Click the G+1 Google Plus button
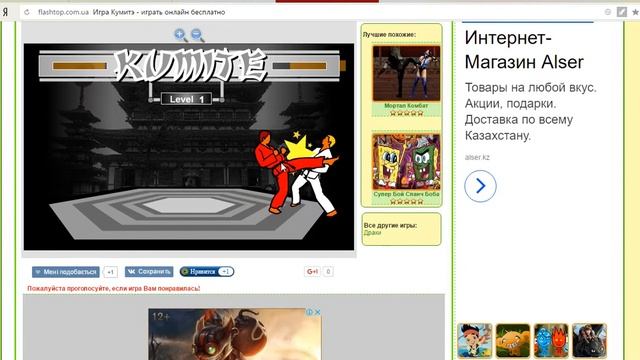640x360 pixels. [312, 271]
